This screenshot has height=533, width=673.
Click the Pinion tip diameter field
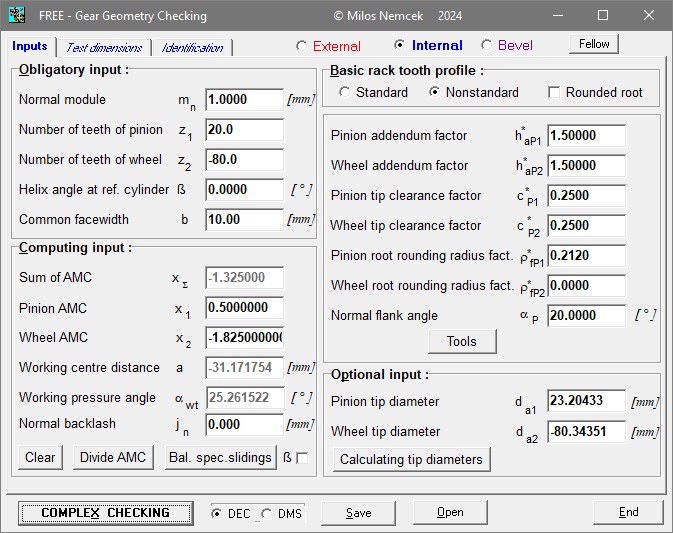586,401
